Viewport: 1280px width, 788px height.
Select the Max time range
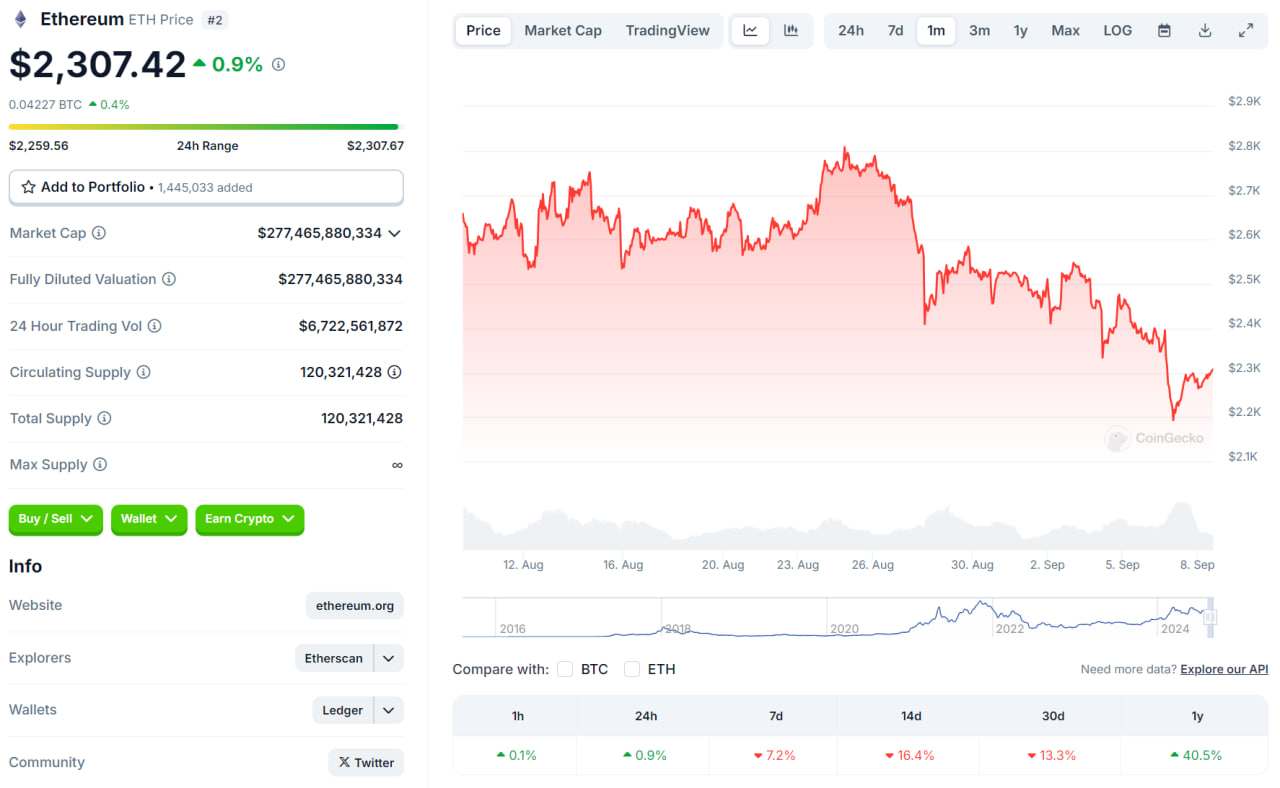pyautogui.click(x=1065, y=30)
